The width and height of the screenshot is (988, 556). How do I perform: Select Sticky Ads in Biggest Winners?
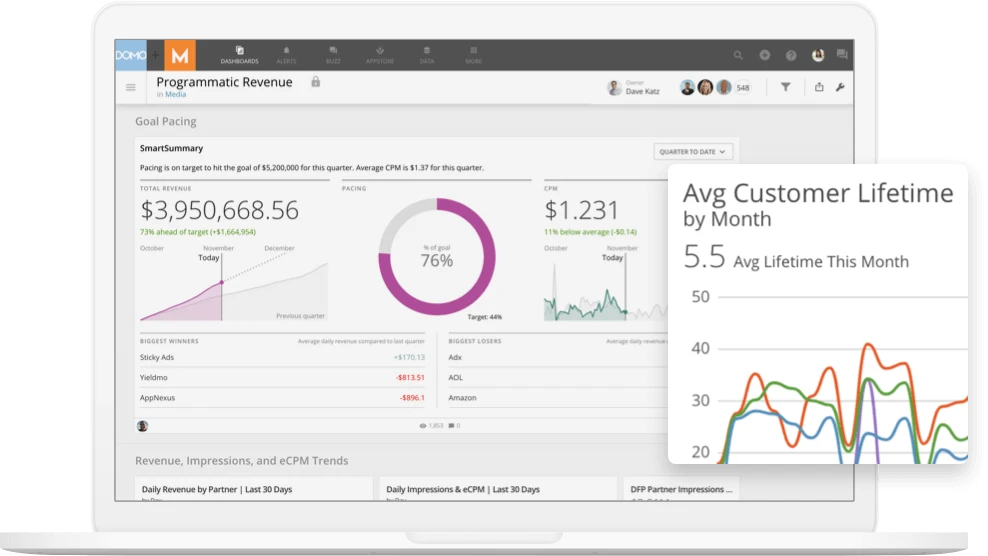click(x=159, y=357)
